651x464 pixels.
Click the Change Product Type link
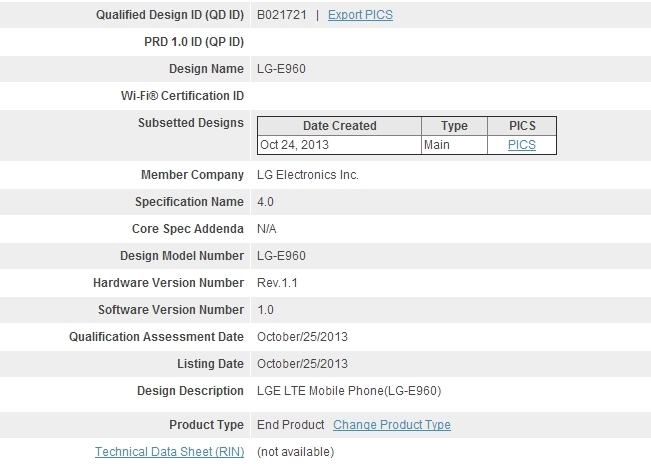[392, 424]
